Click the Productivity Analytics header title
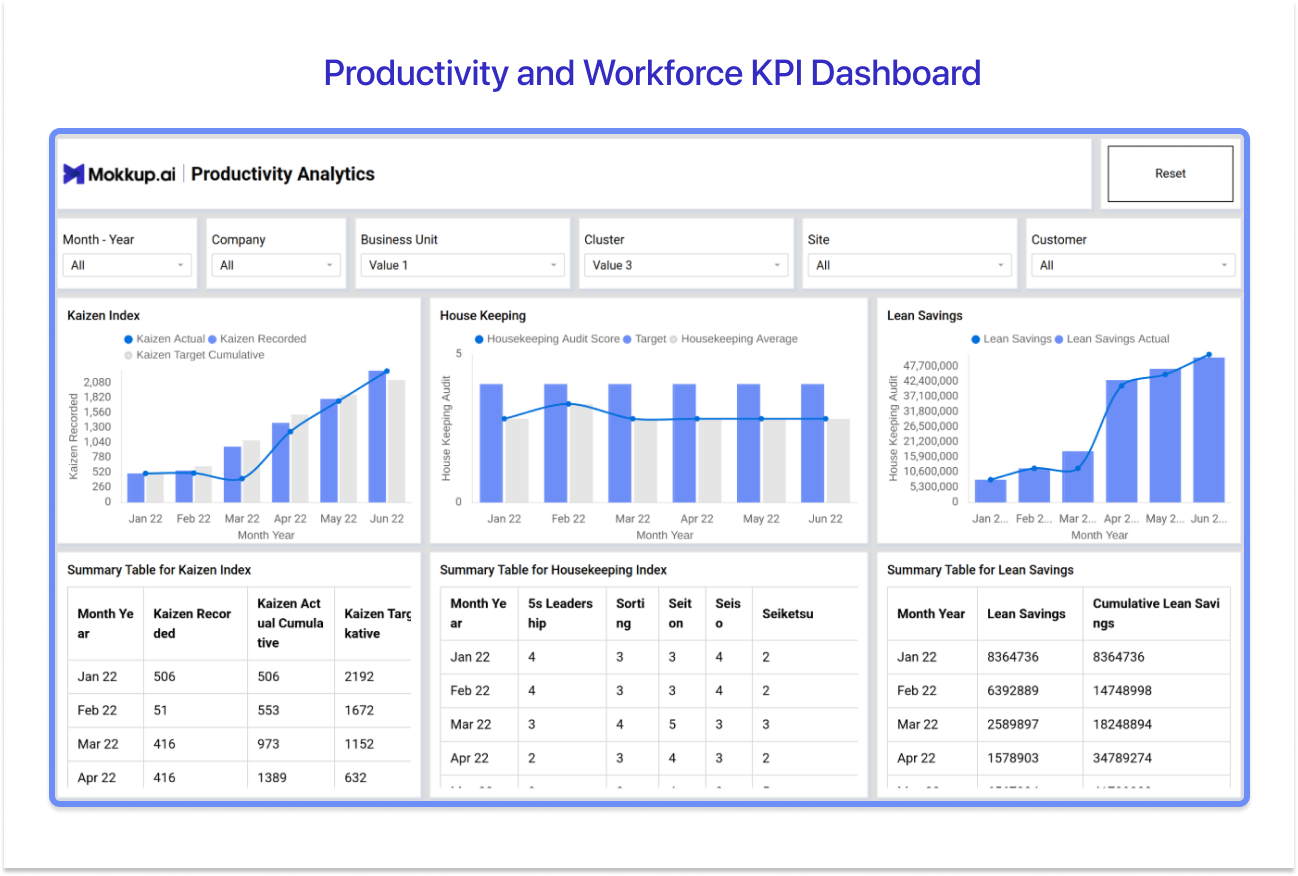 click(283, 174)
